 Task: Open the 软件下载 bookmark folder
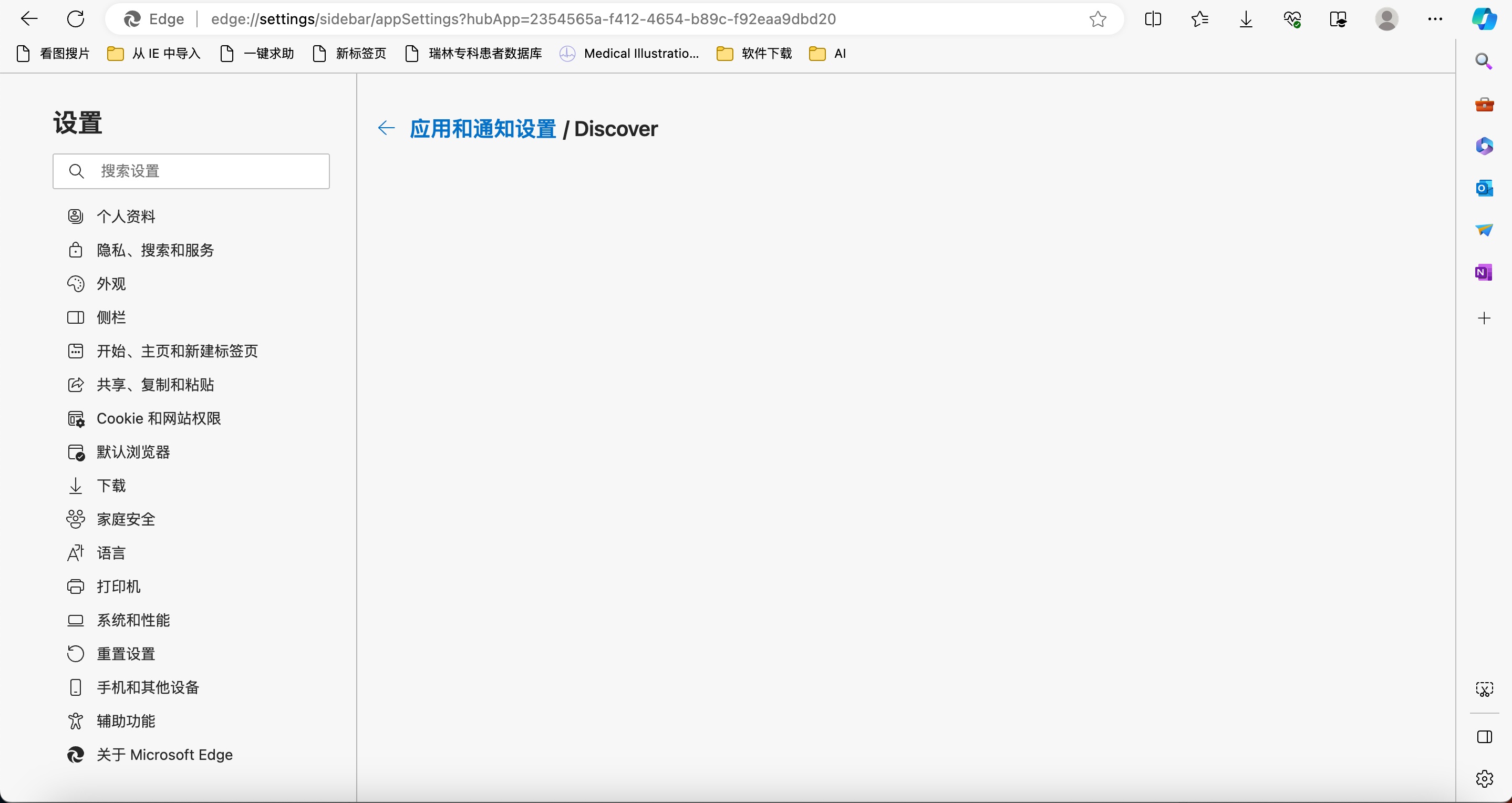point(755,54)
